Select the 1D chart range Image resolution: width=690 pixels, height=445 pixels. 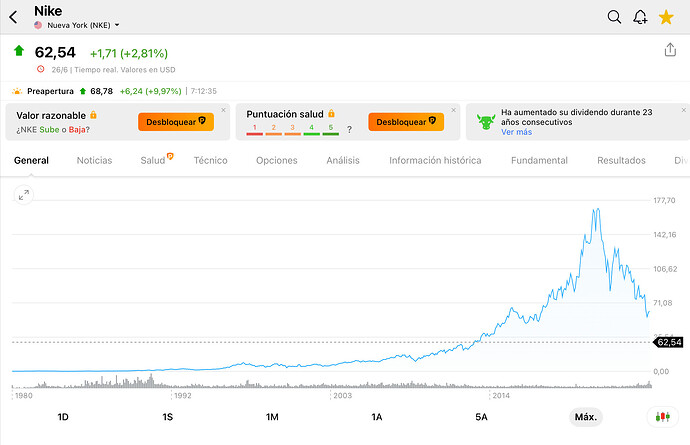click(x=63, y=417)
